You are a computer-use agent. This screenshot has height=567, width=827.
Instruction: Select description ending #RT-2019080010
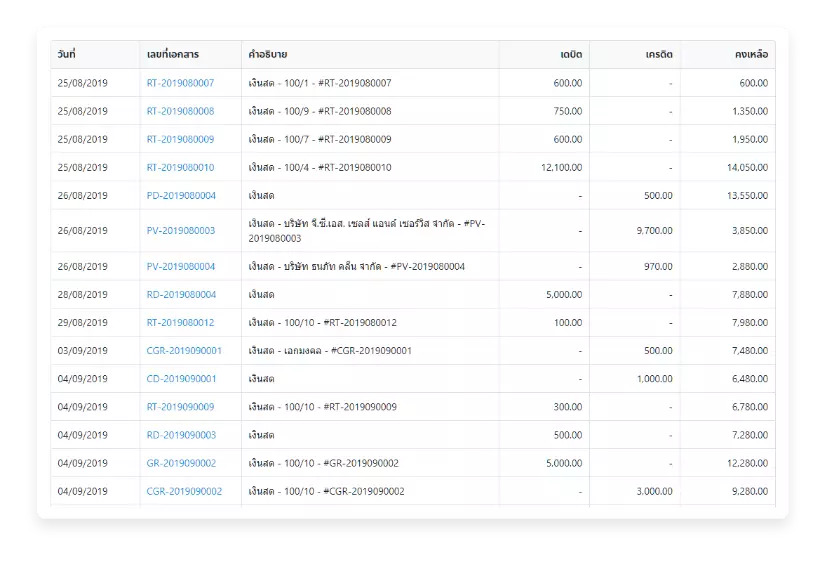point(320,167)
